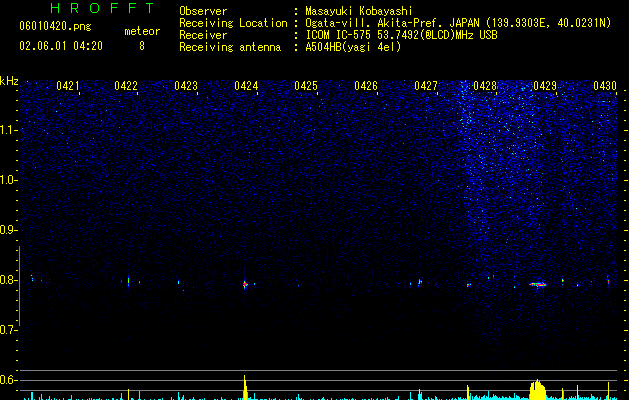629x400 pixels.
Task: Click the long red echo near 0429
Action: 538,284
